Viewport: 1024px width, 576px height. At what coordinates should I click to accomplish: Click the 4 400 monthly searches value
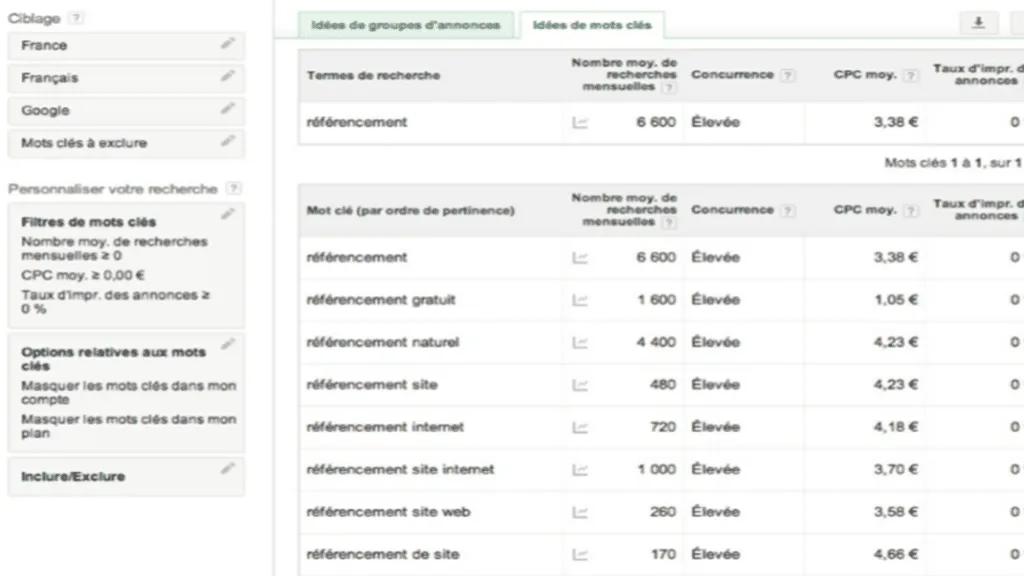click(x=656, y=342)
